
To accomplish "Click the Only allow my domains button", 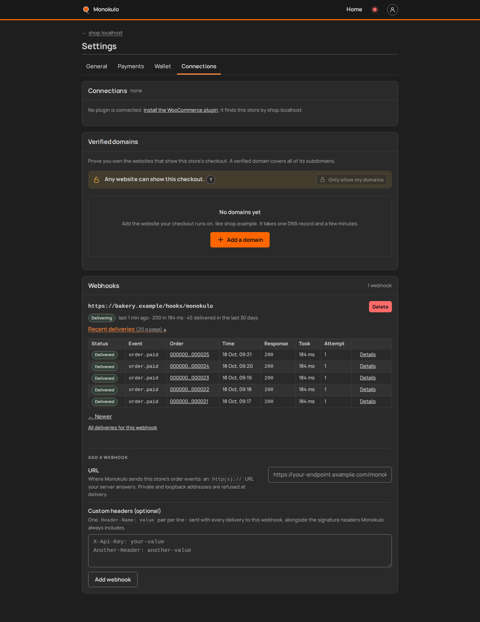I will click(x=352, y=180).
